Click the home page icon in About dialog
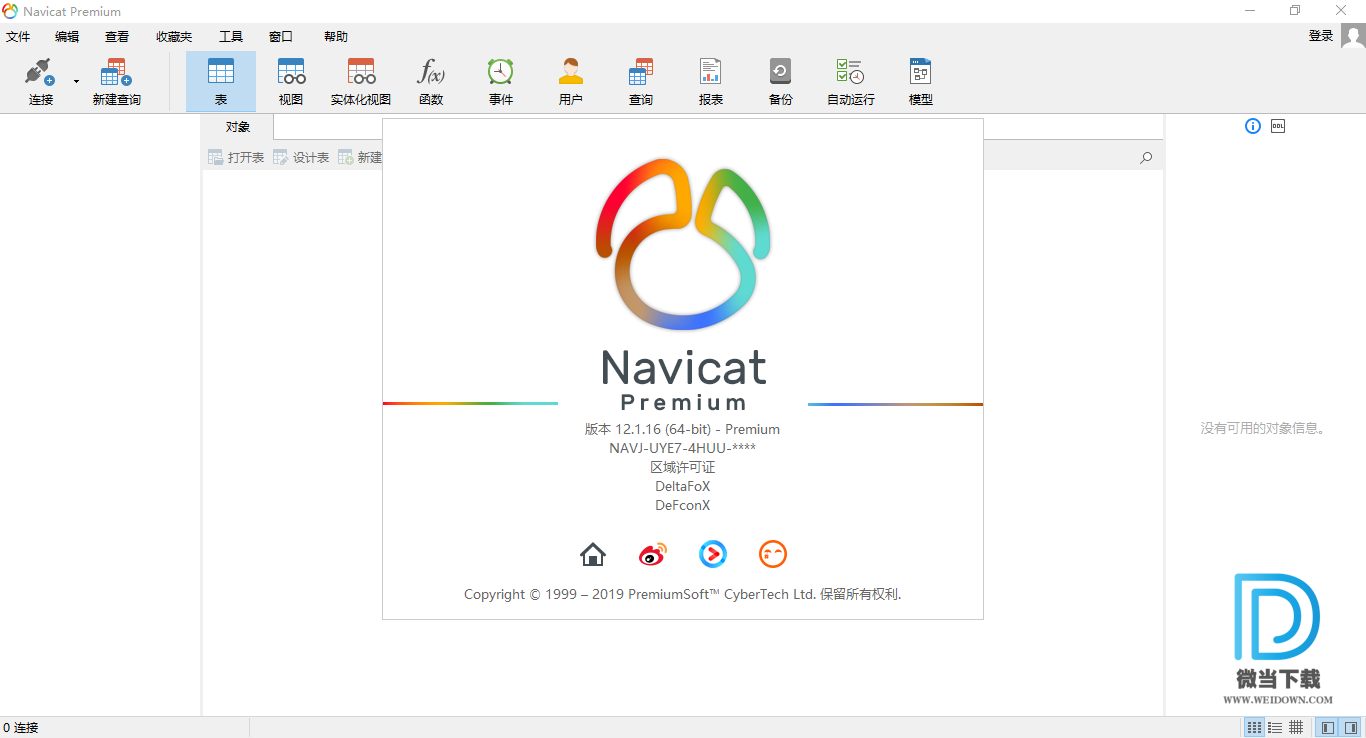The height and width of the screenshot is (738, 1366). 593,554
